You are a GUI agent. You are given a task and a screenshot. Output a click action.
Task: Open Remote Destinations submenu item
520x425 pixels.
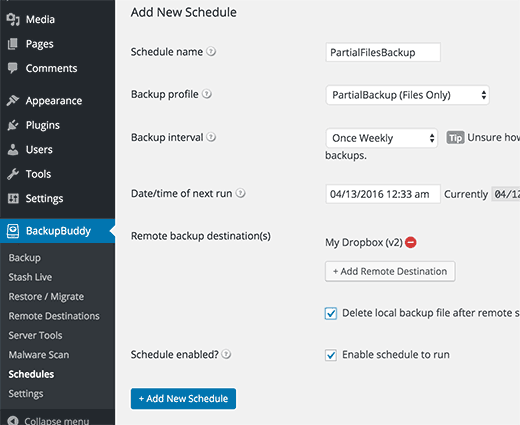pos(54,316)
